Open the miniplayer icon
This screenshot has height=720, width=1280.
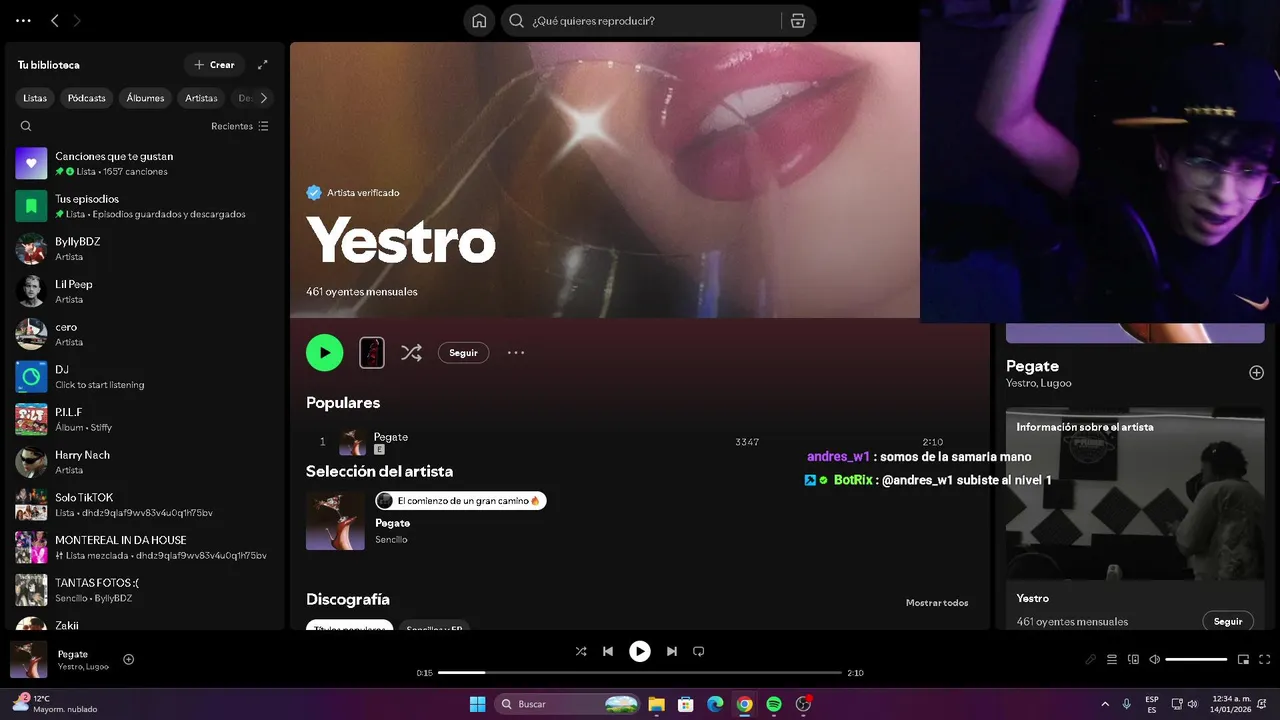pyautogui.click(x=1243, y=659)
